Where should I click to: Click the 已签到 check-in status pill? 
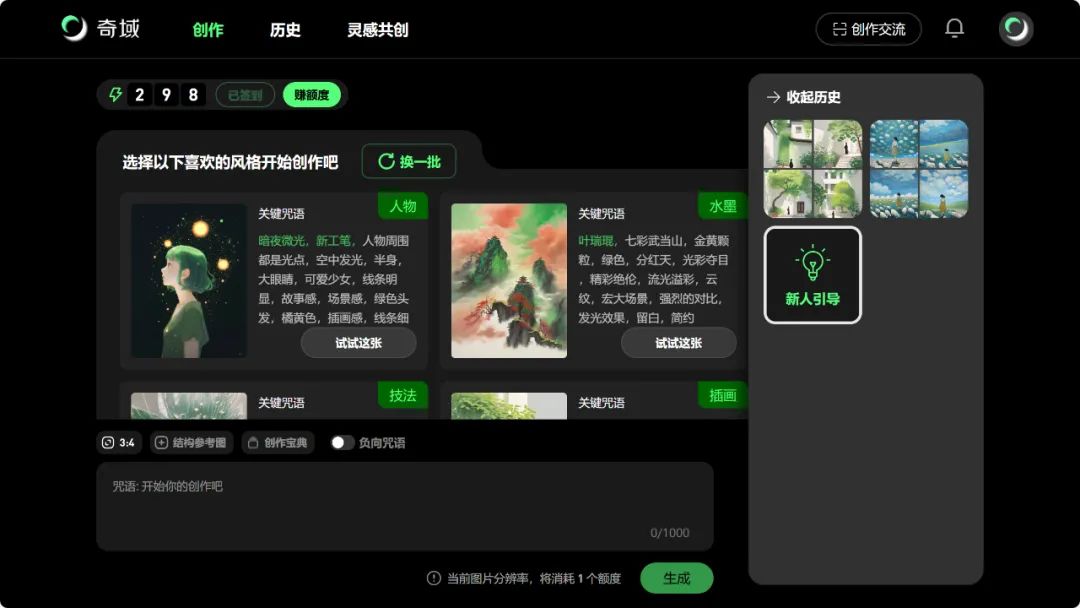(x=243, y=95)
